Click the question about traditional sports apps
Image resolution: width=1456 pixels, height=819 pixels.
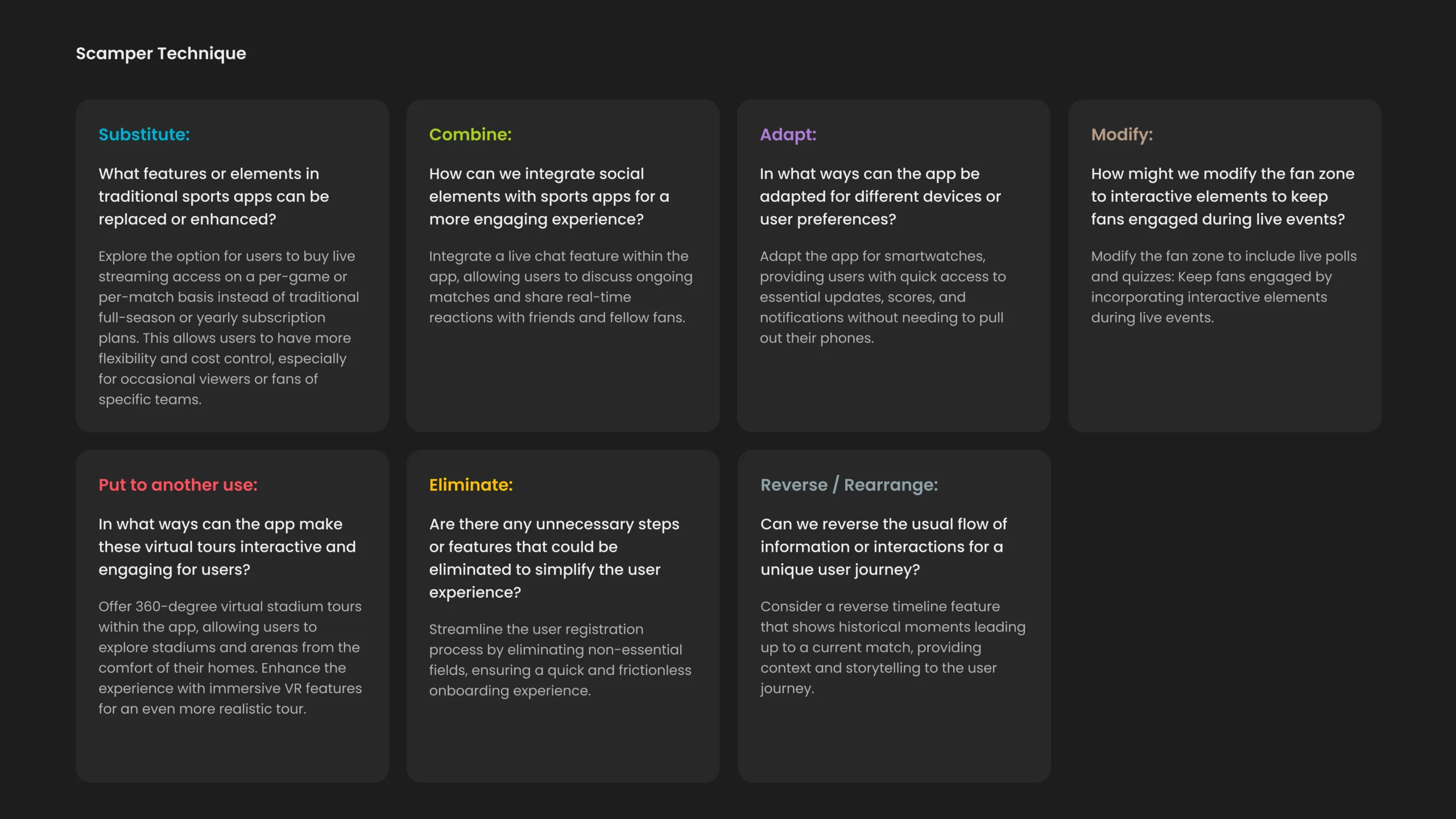pos(214,196)
